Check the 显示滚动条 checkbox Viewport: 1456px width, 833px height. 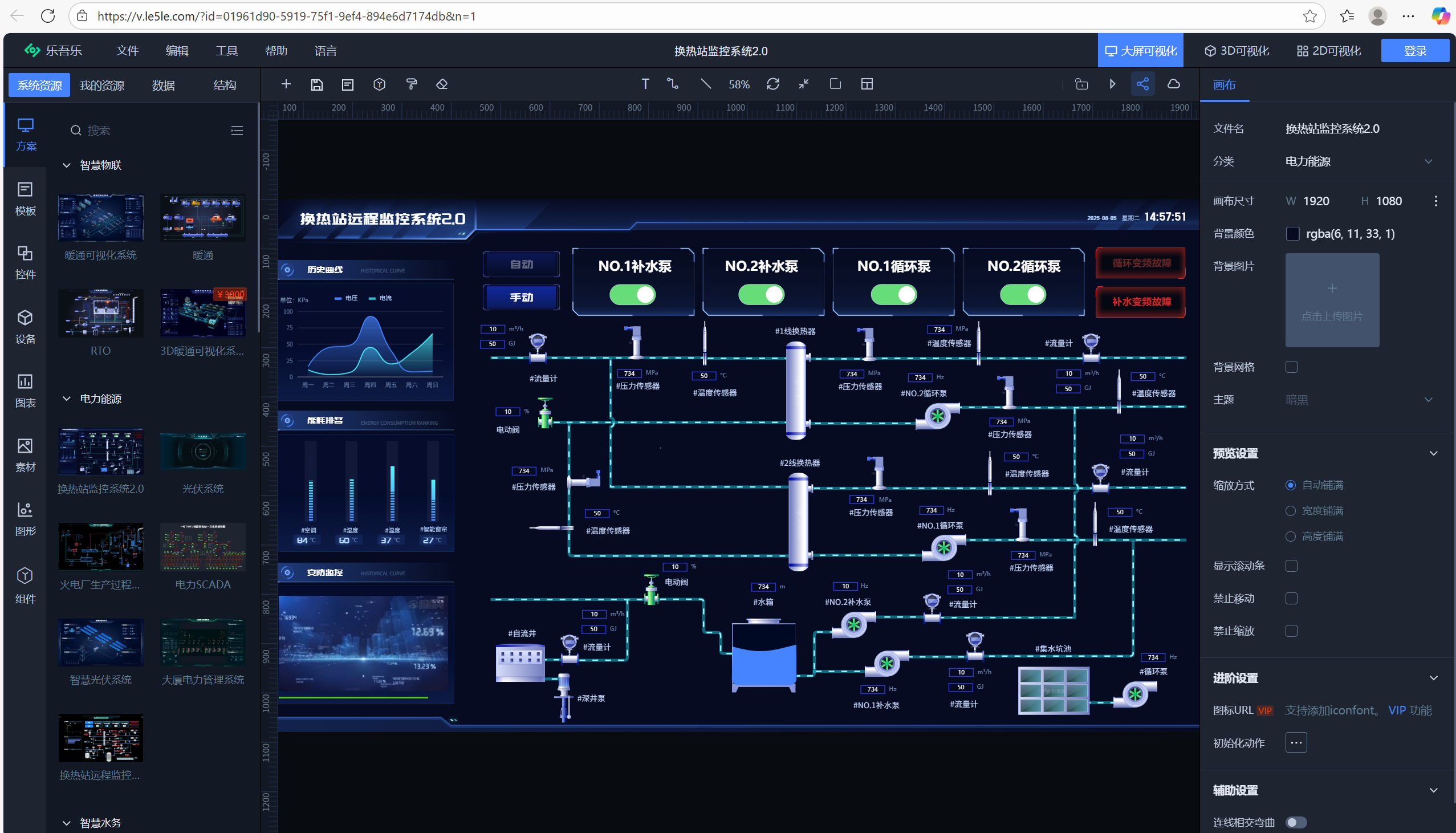click(x=1291, y=566)
